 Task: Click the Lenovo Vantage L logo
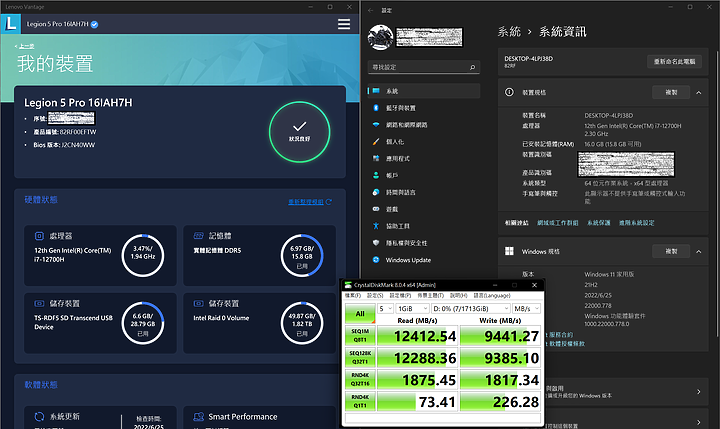(11, 23)
